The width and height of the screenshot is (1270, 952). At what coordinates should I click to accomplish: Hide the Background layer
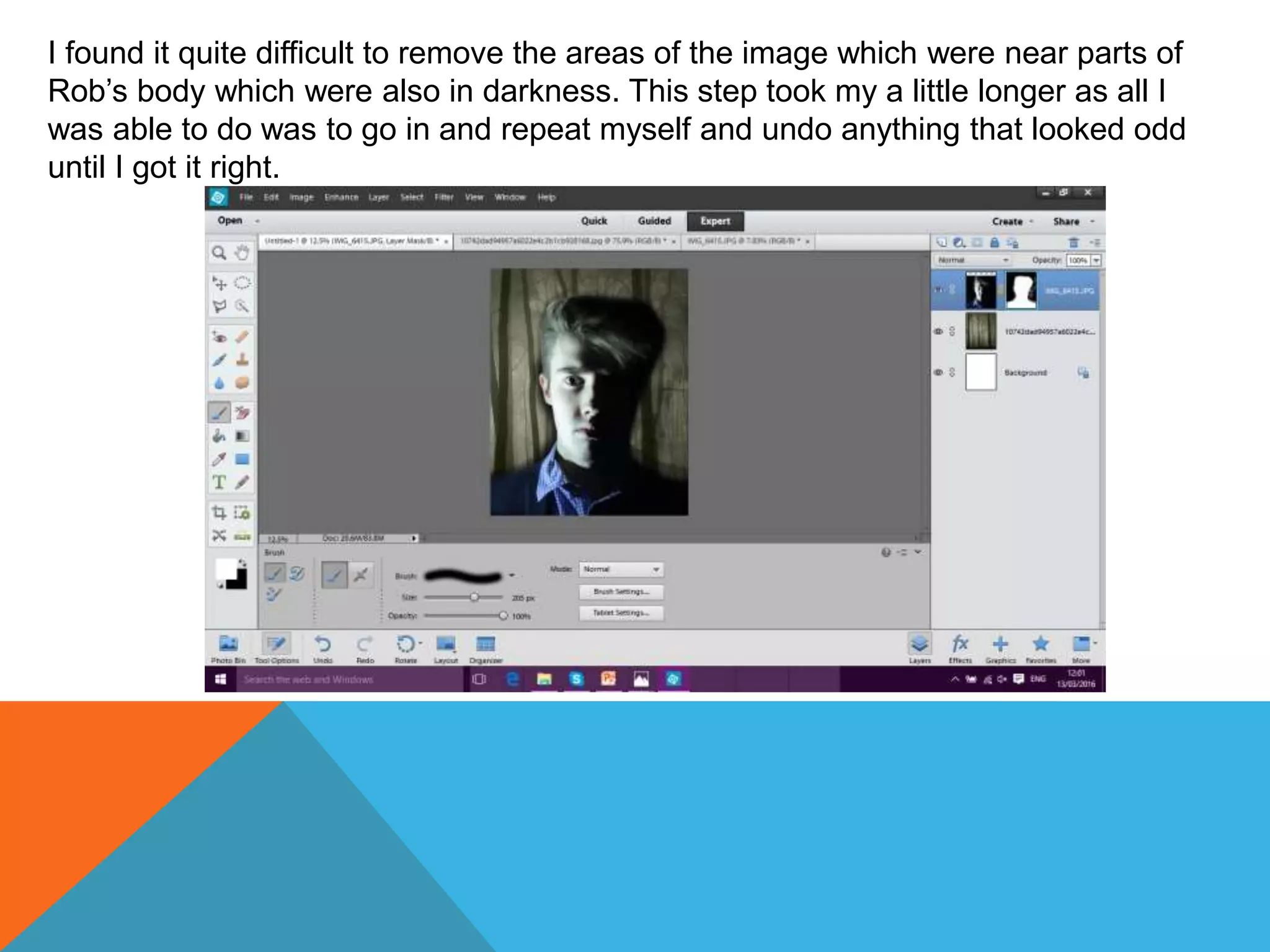tap(938, 372)
